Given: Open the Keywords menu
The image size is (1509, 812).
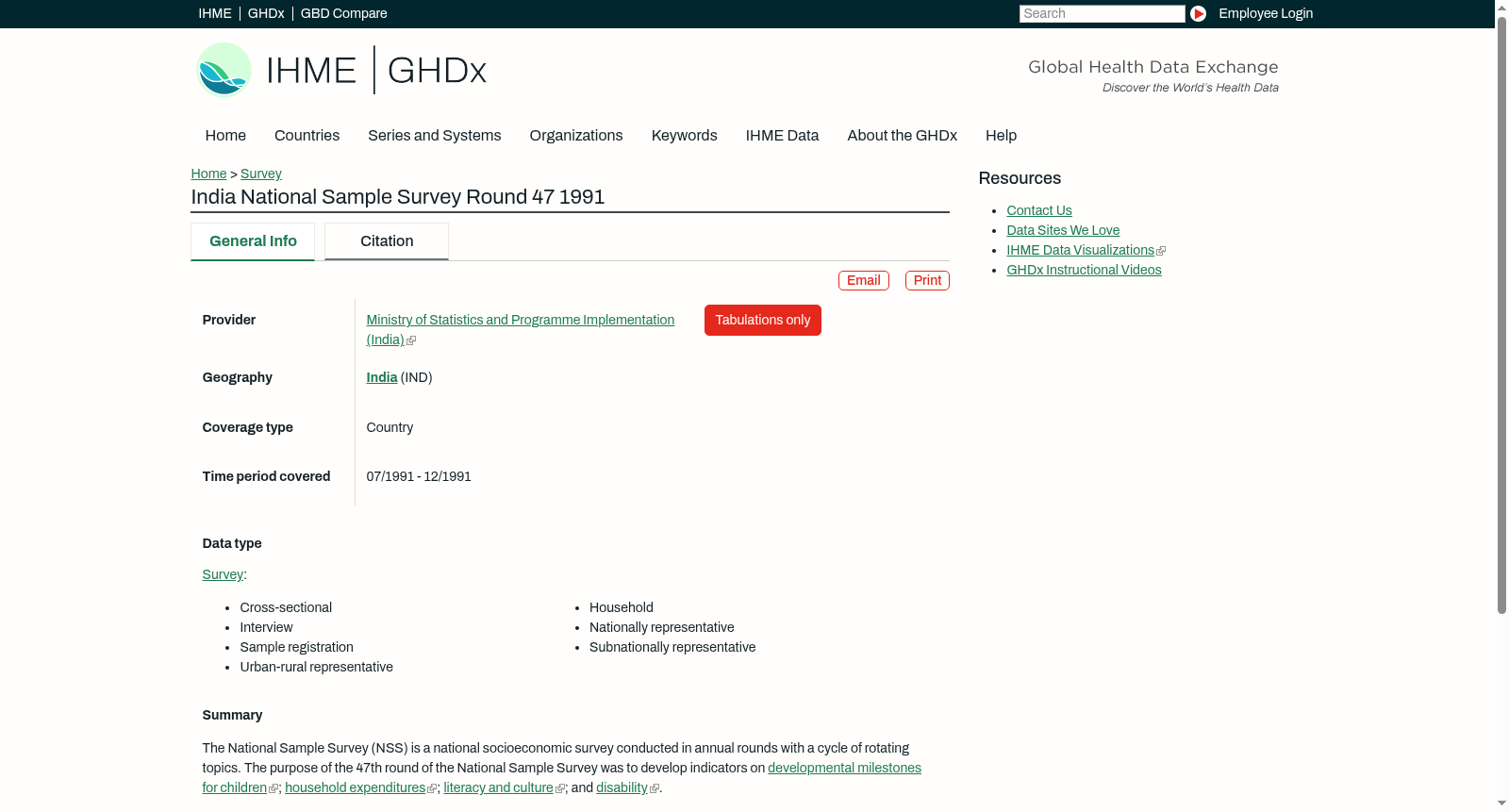Looking at the screenshot, I should point(685,136).
